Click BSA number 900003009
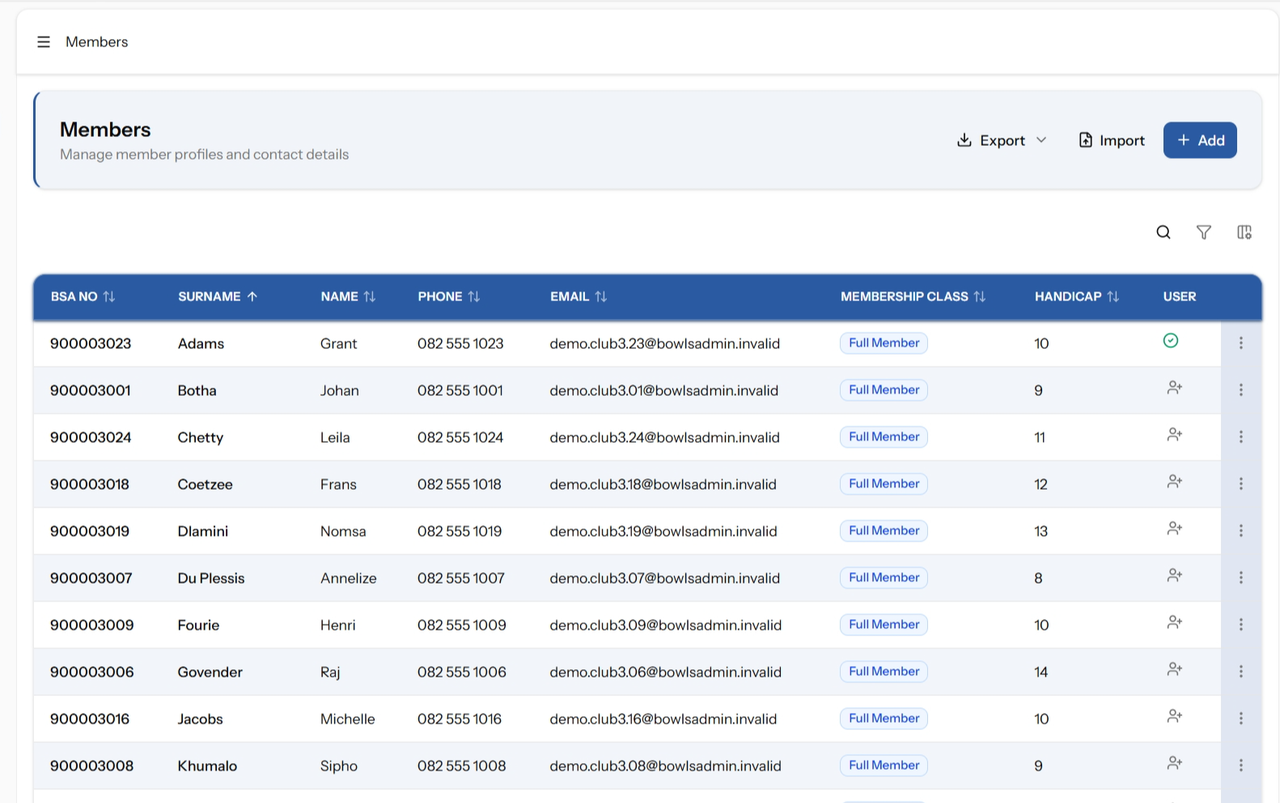Screen dimensions: 1280x803 [92, 625]
